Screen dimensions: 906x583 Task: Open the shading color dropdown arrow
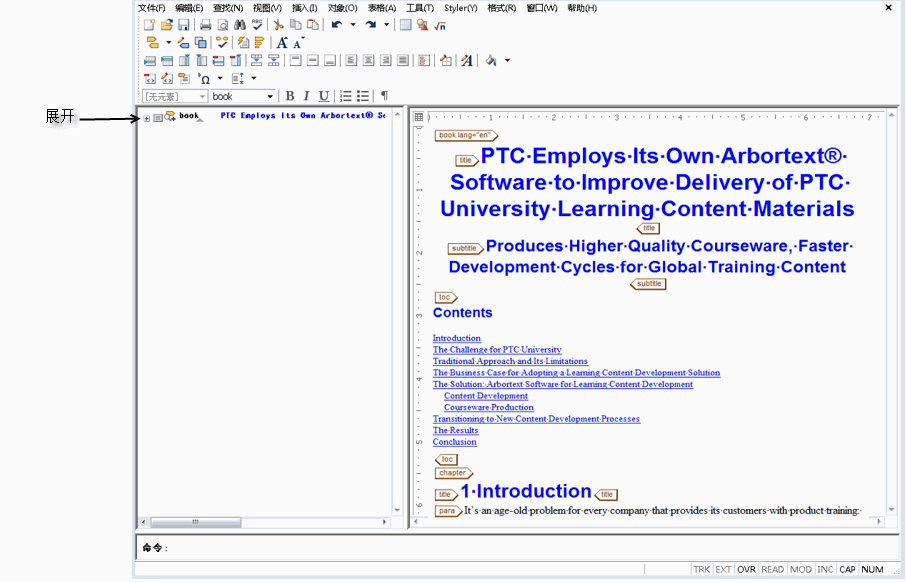pyautogui.click(x=507, y=60)
